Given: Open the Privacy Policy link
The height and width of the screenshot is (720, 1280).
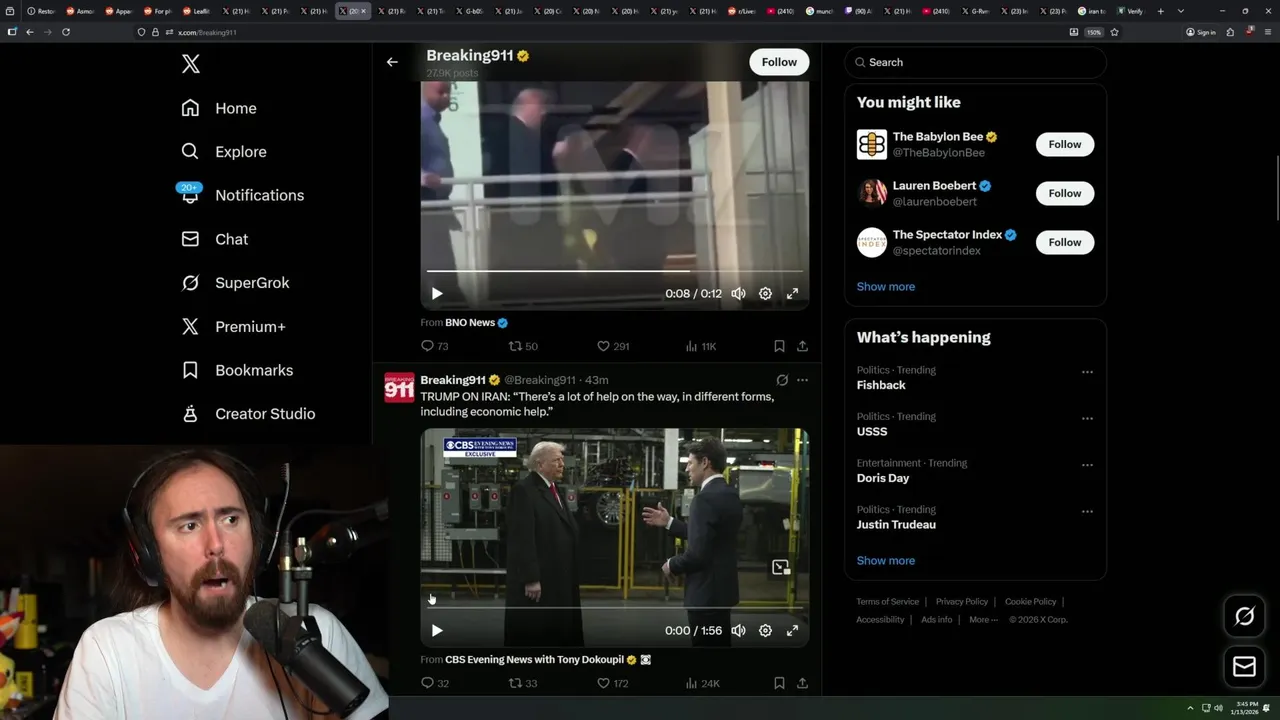Looking at the screenshot, I should coord(961,602).
